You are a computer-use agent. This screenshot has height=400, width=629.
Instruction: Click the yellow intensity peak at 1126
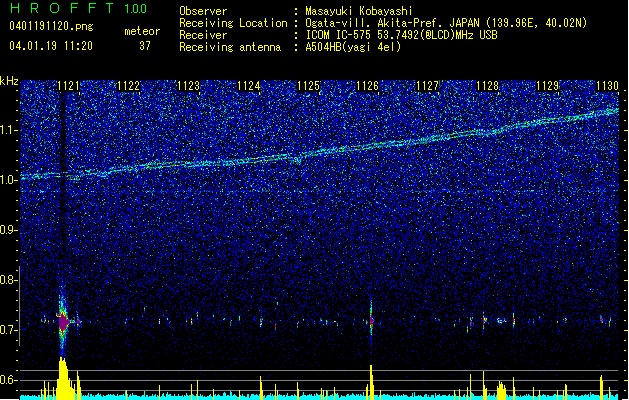(x=371, y=380)
